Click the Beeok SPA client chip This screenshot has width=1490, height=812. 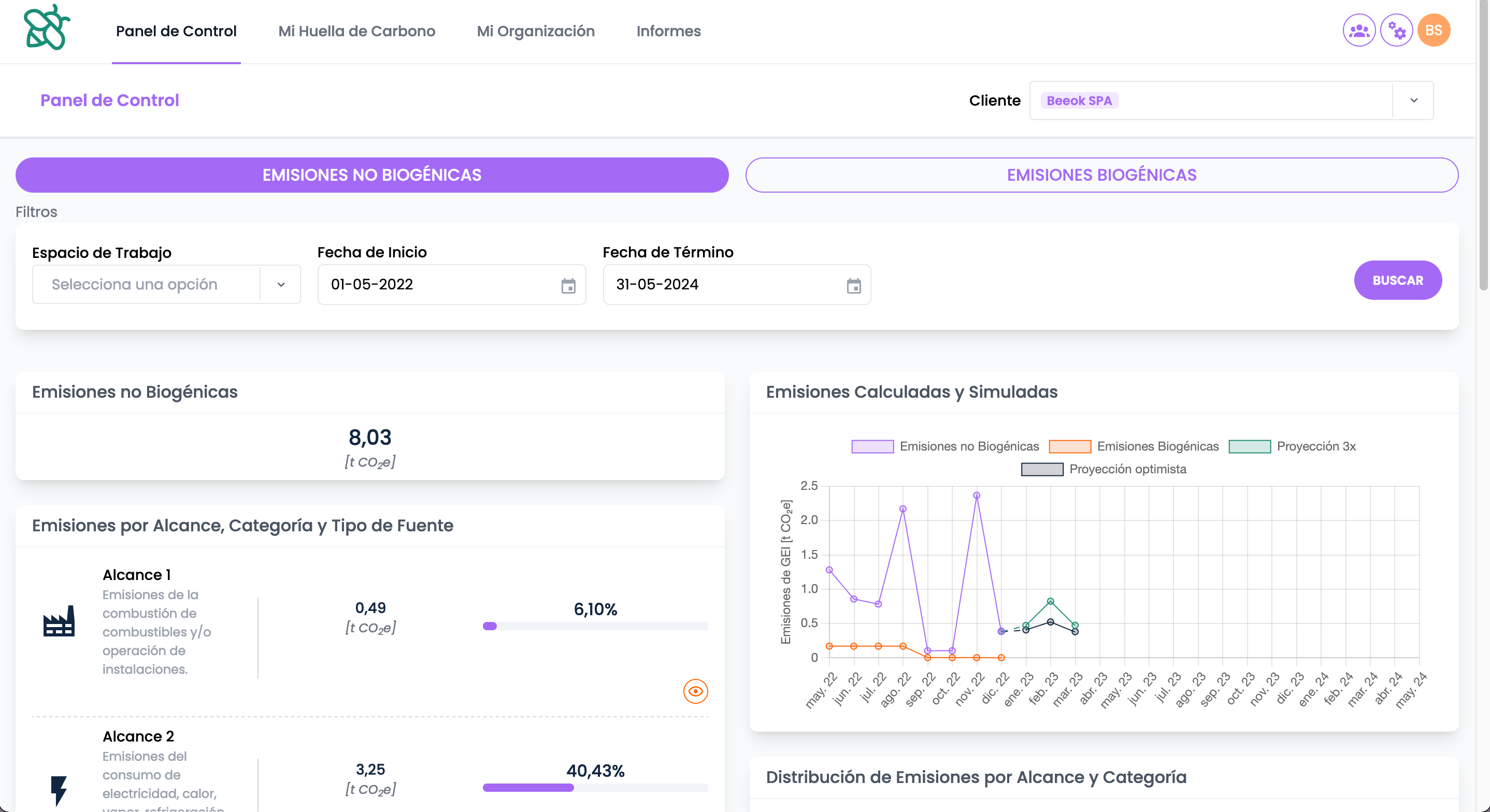1079,100
